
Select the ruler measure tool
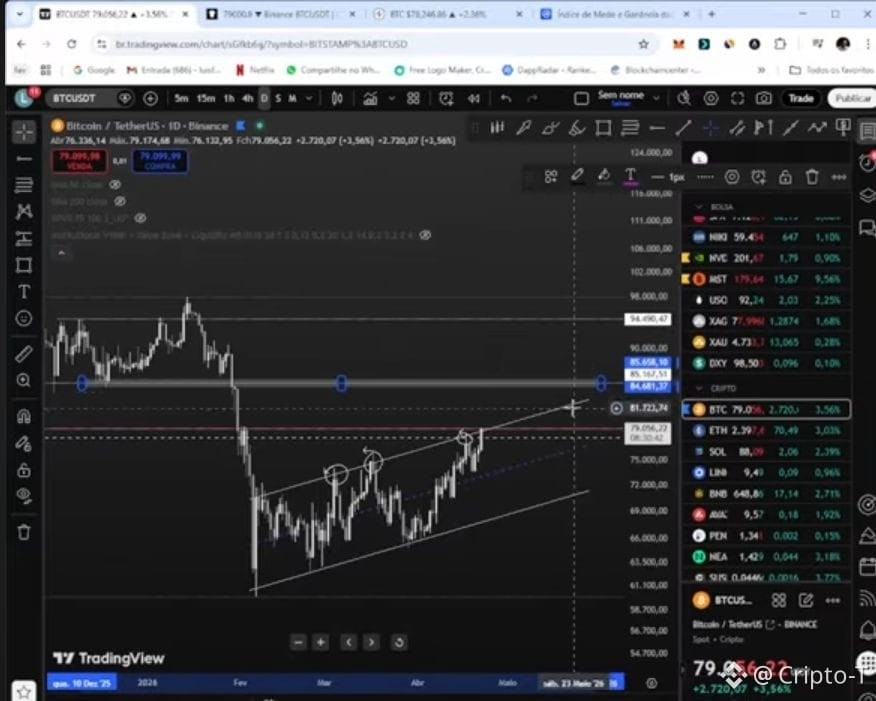click(x=23, y=354)
